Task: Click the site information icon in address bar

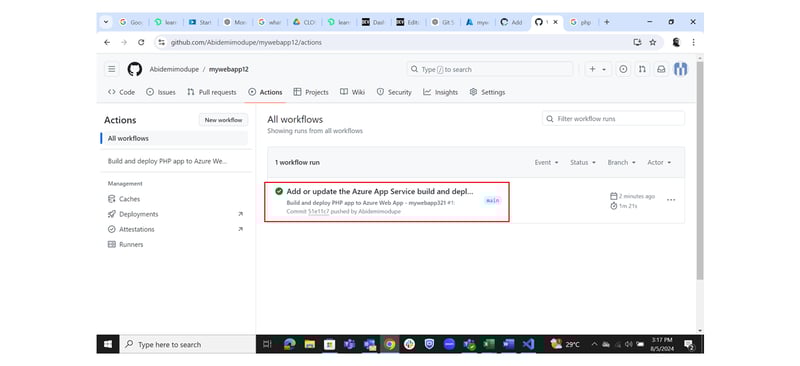Action: [x=161, y=42]
